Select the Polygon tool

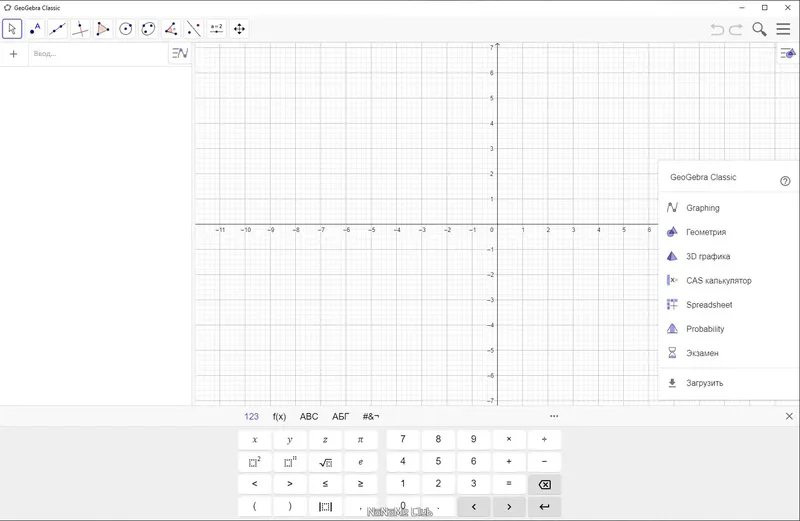103,29
